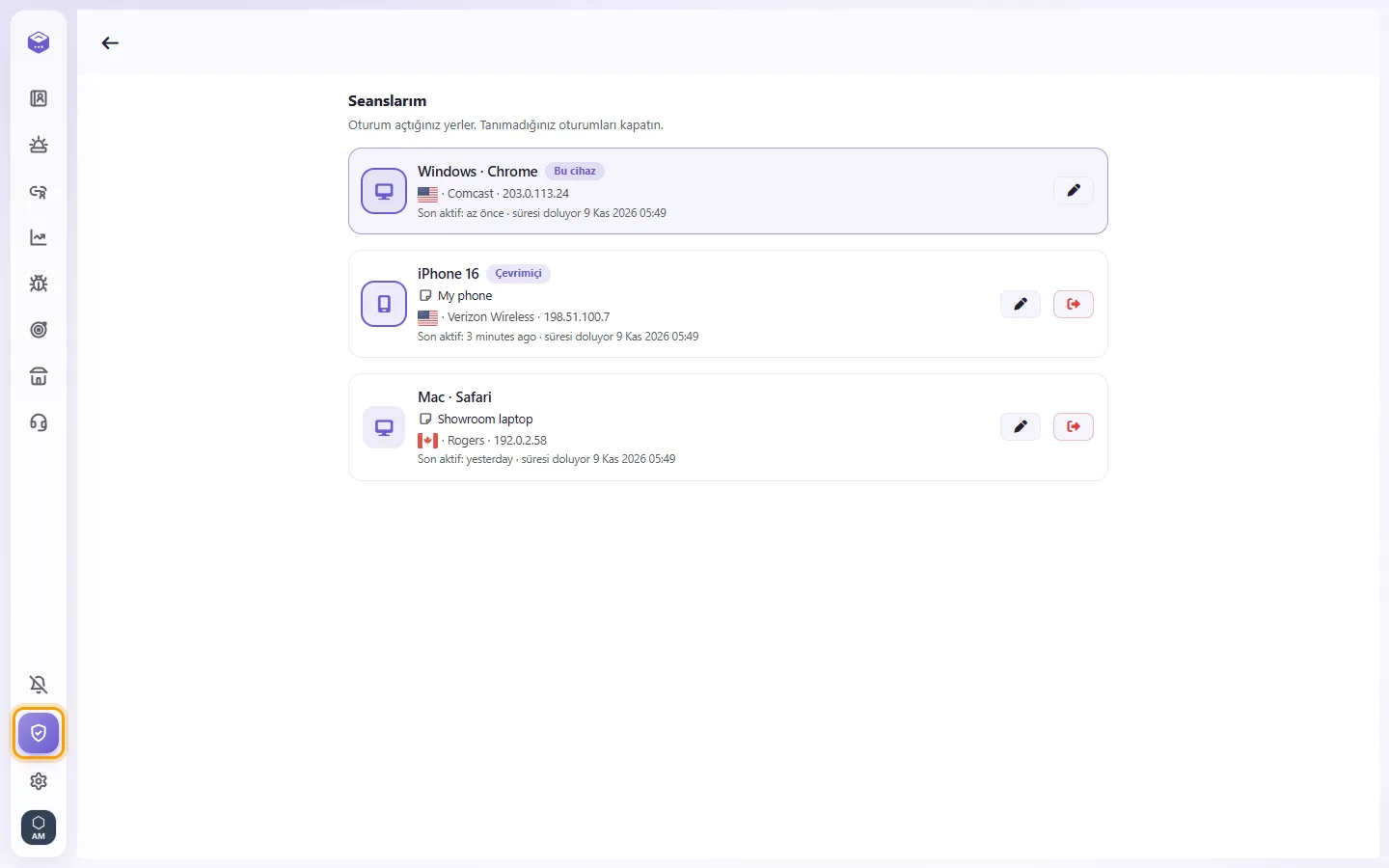Click the Rogers · 192.0.2.58 text
Viewport: 1389px width, 868px height.
[x=497, y=441]
